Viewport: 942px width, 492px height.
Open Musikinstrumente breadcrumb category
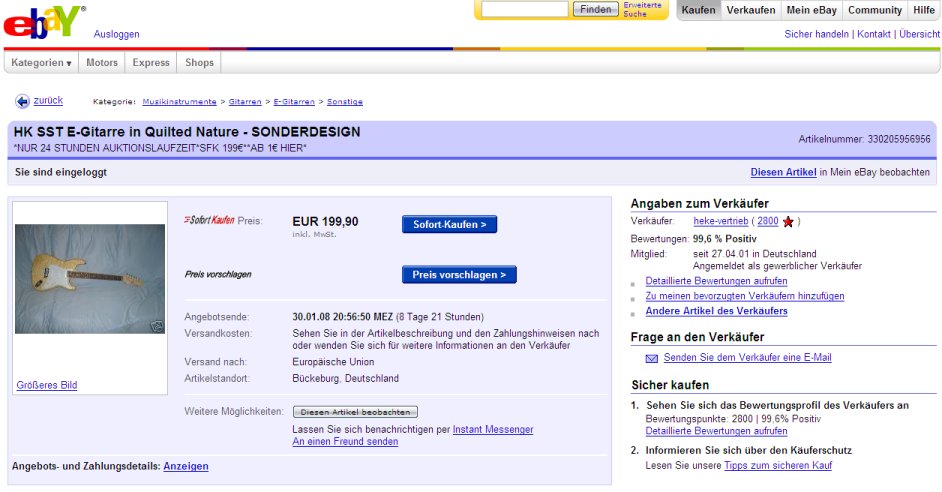pos(179,102)
